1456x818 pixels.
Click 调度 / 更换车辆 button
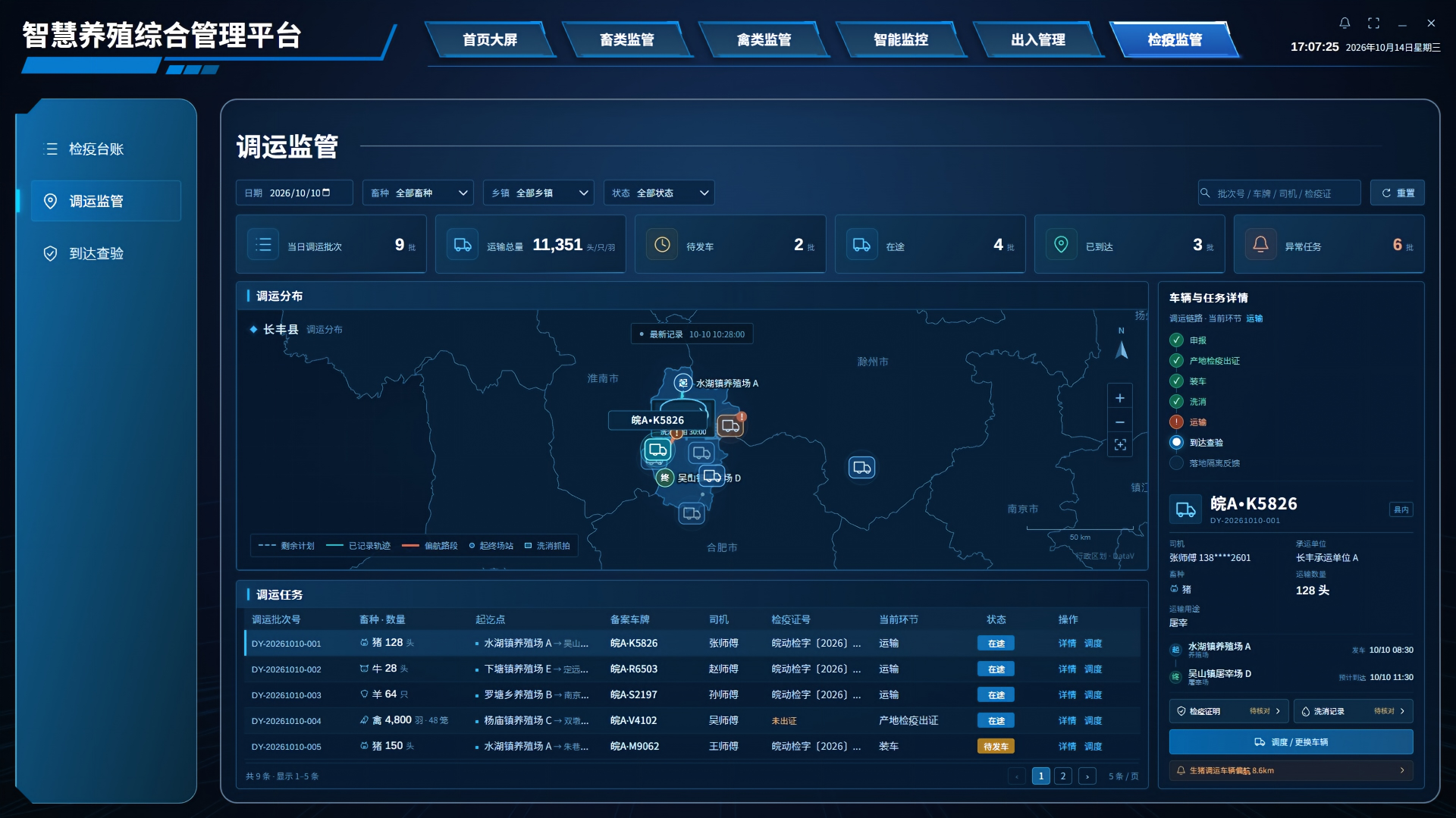pyautogui.click(x=1291, y=741)
